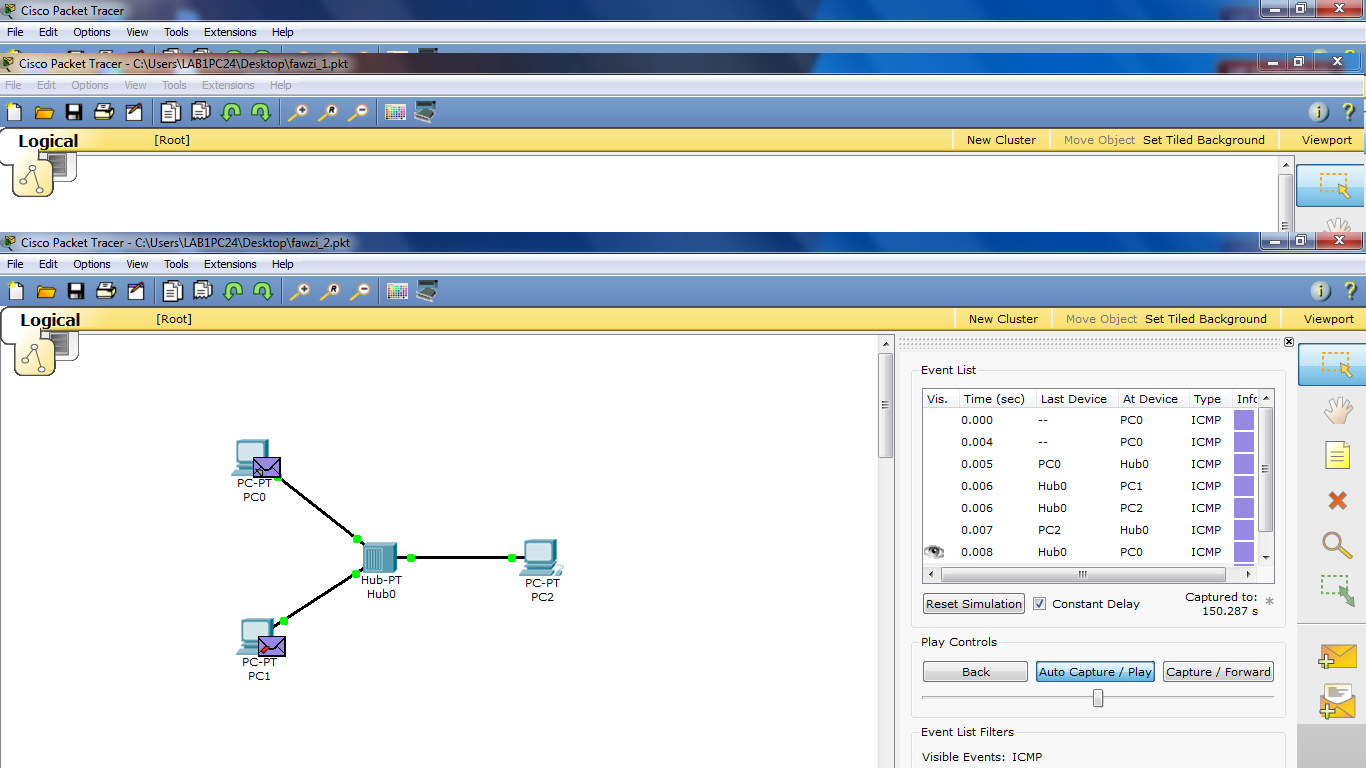Click the play speed slider handle

[1098, 698]
